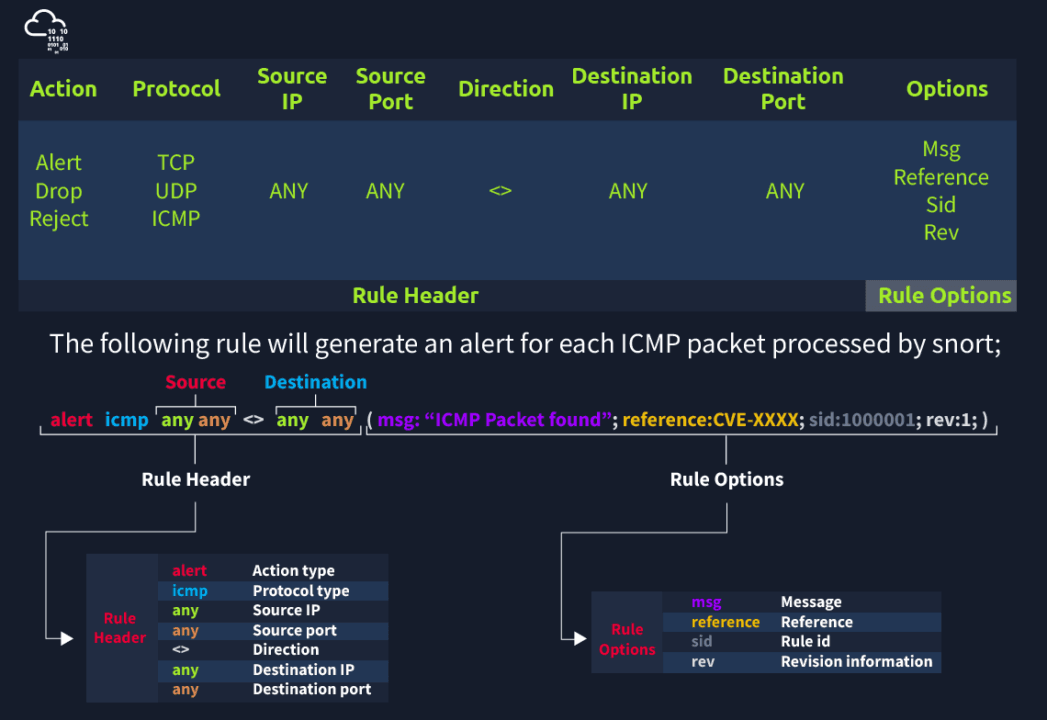Select the orange alert keyword in the rule
Screen dimensions: 1047x720
[x=71, y=420]
